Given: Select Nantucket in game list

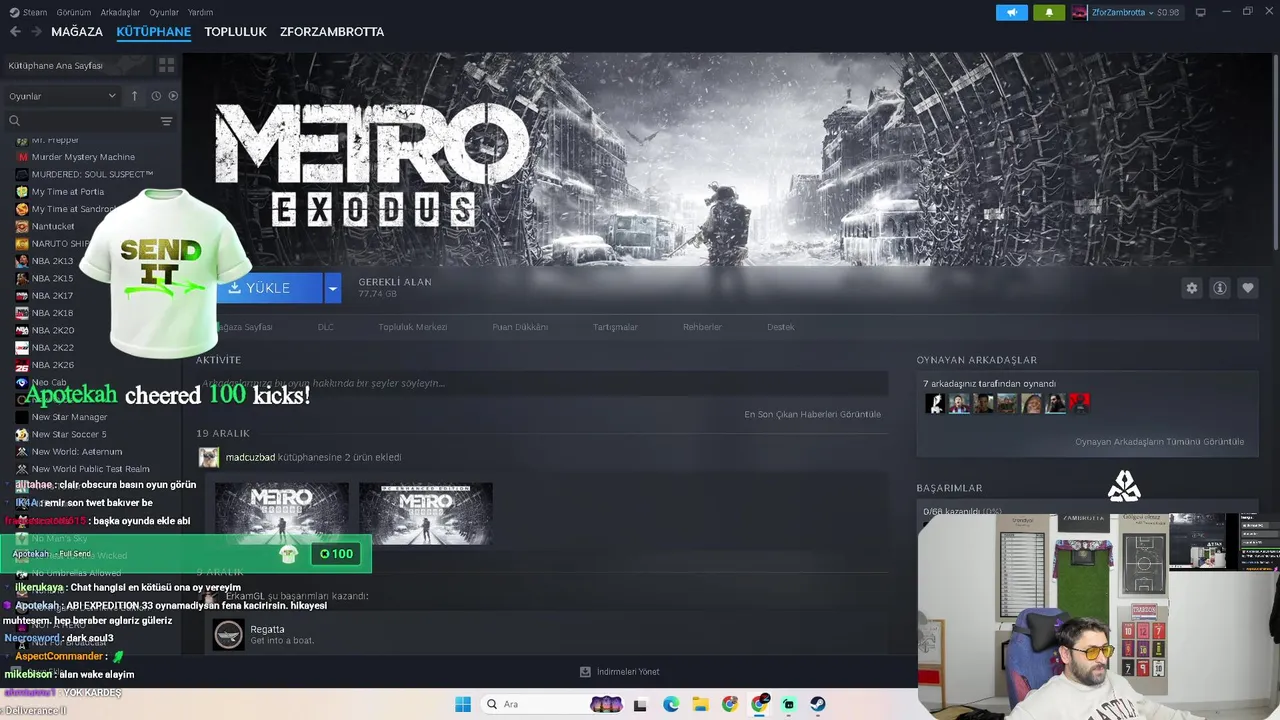Looking at the screenshot, I should [x=53, y=226].
